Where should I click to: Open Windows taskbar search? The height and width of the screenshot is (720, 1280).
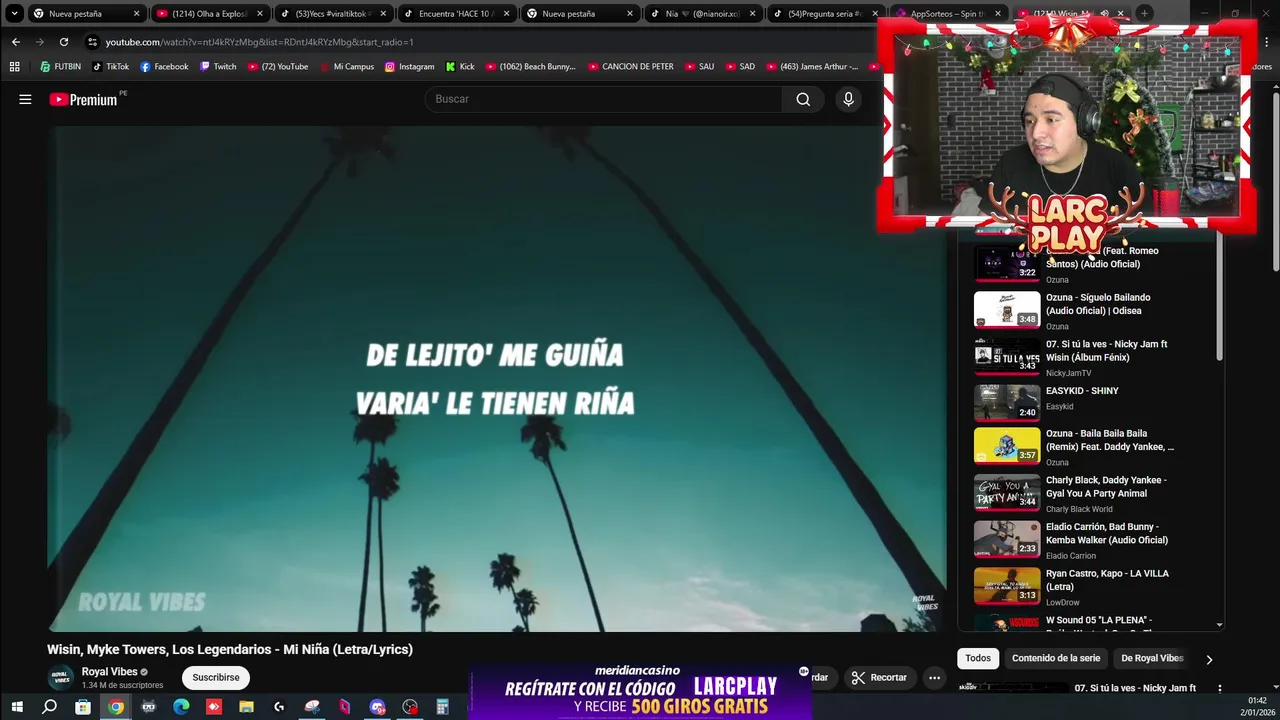click(49, 707)
